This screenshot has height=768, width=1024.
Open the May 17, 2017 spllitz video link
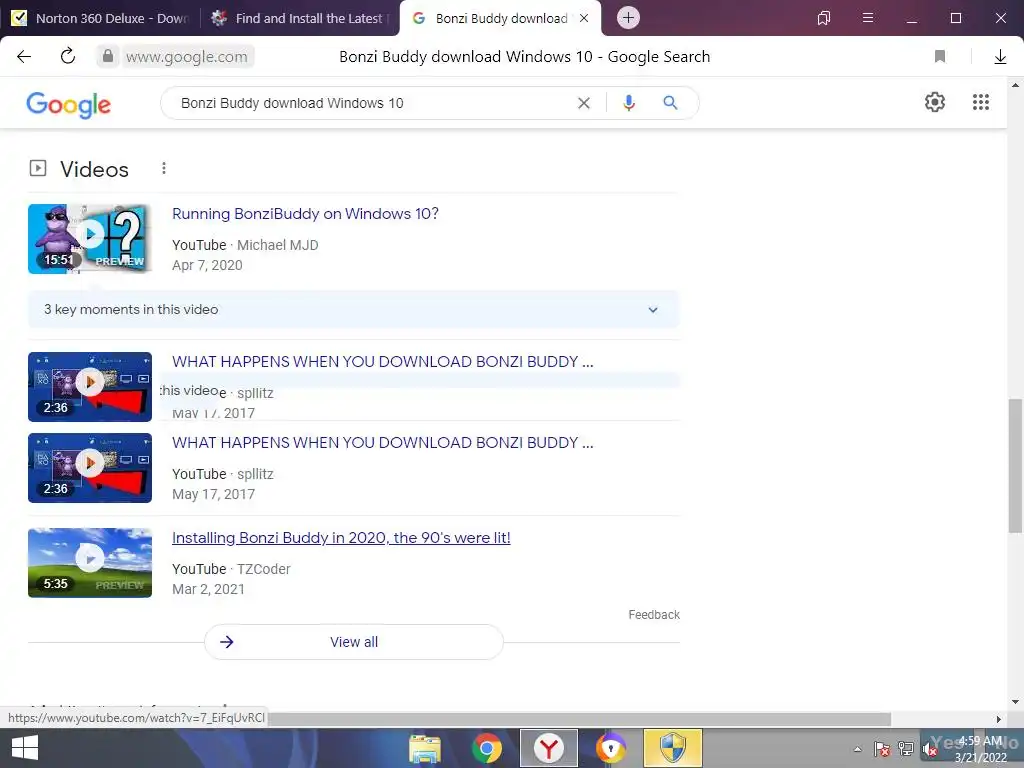(x=383, y=443)
